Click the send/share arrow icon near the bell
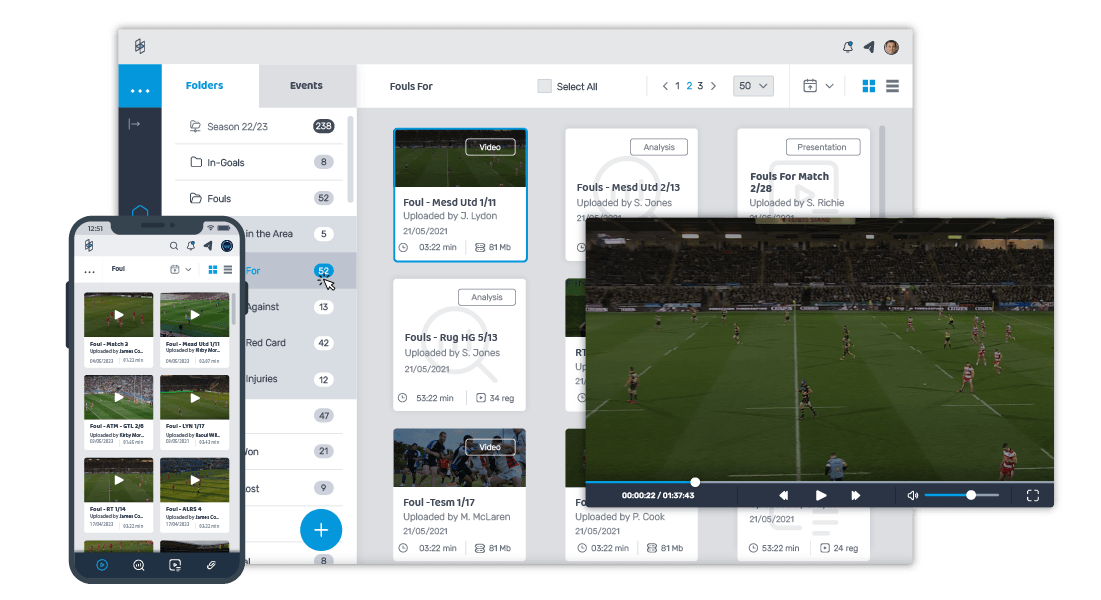Image resolution: width=1101 pixels, height=600 pixels. [869, 47]
